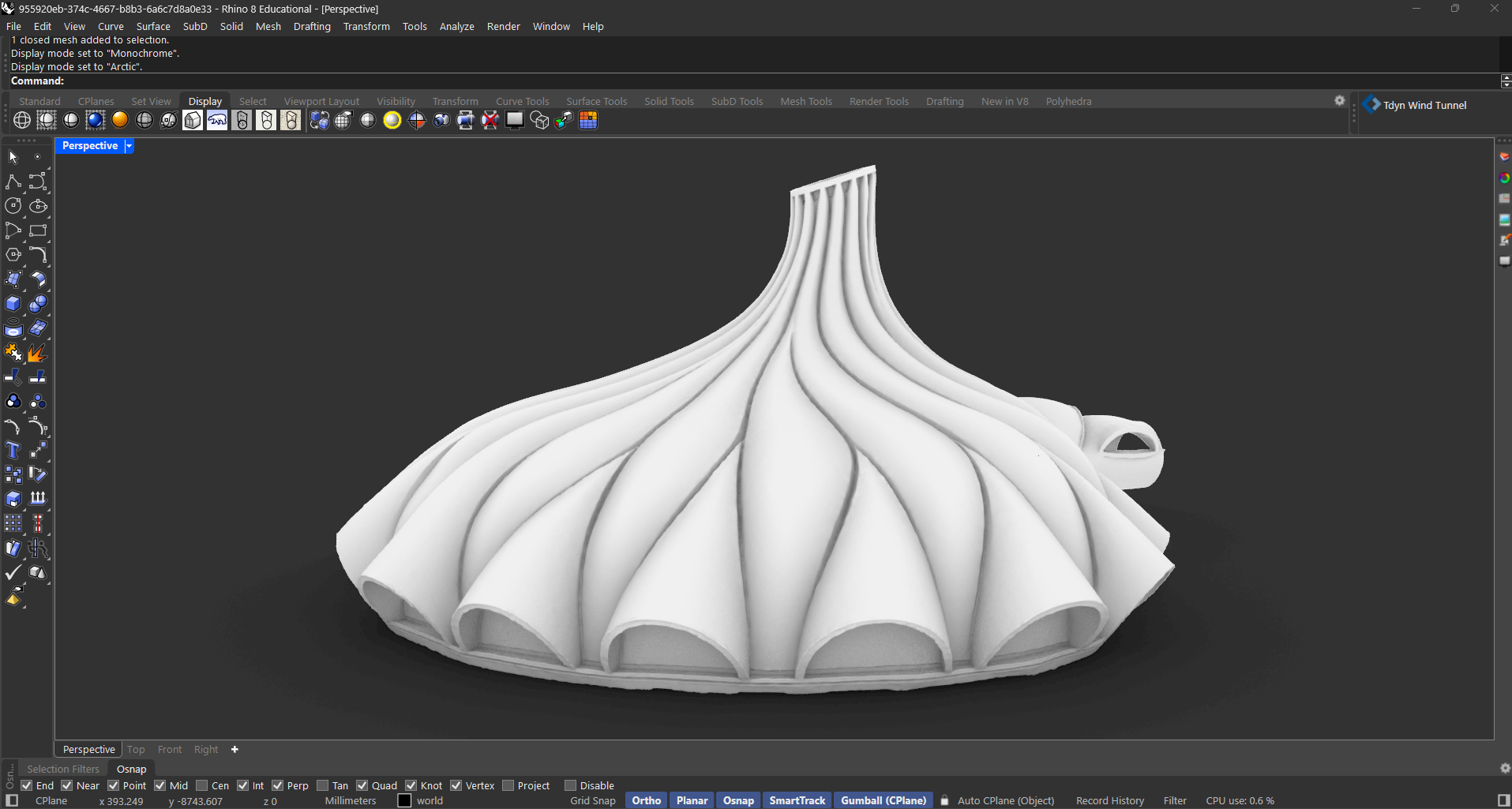Expand the toolbar options gear menu

[1339, 101]
